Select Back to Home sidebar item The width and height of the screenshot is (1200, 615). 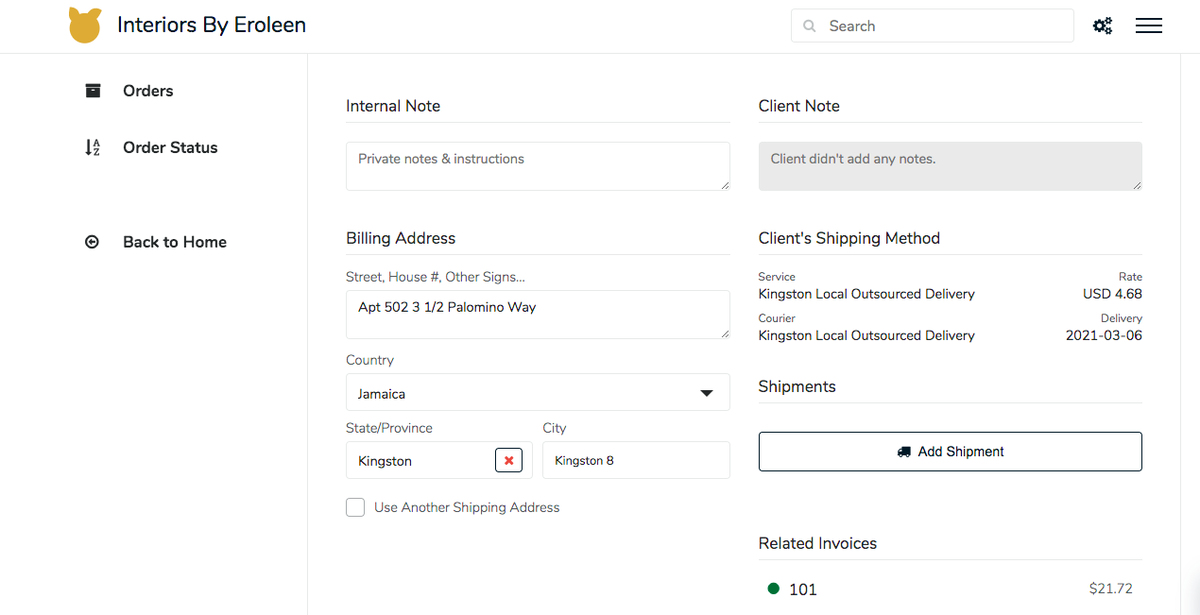(174, 242)
